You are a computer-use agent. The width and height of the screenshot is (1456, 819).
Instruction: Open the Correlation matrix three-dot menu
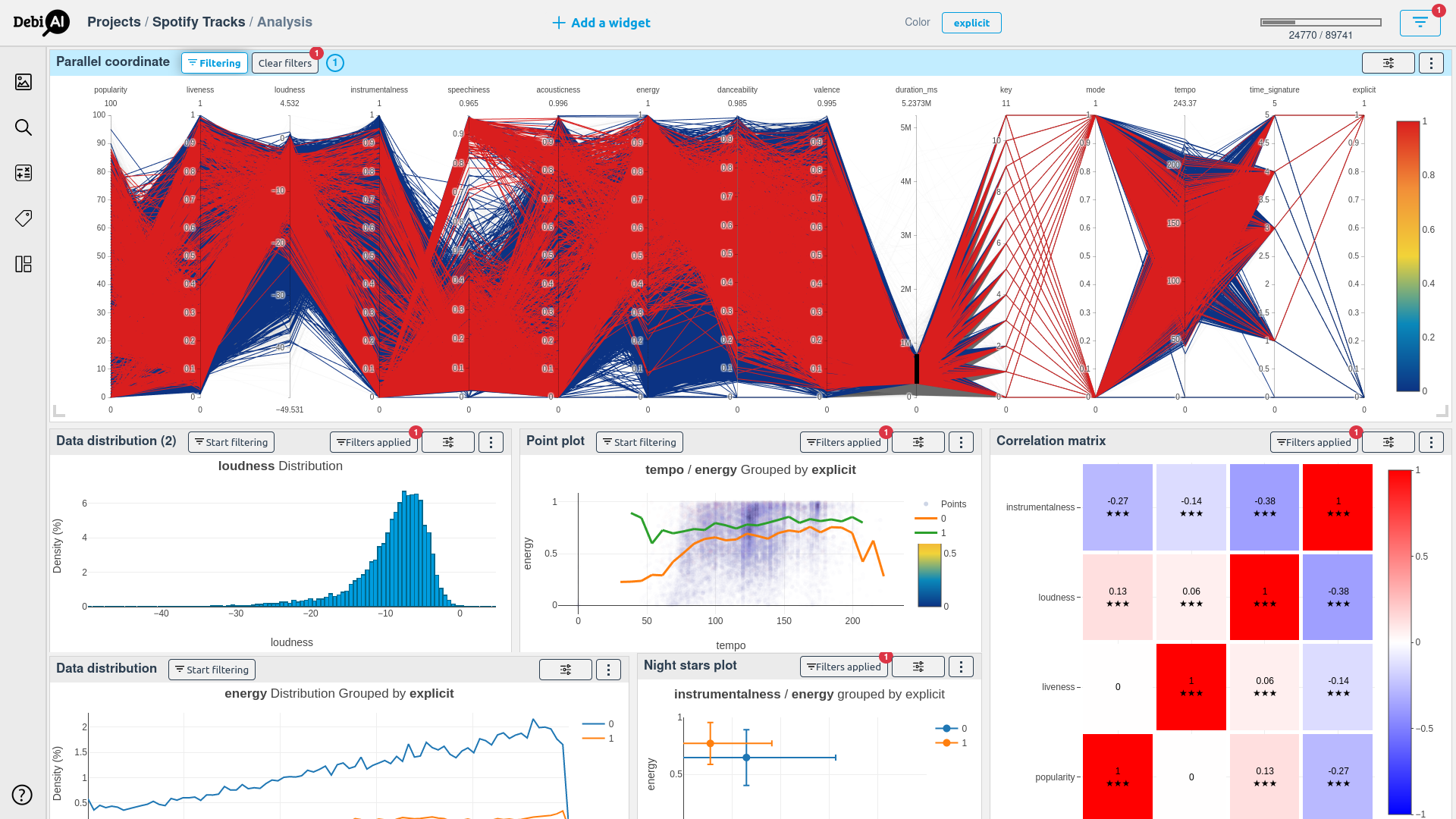click(x=1431, y=442)
